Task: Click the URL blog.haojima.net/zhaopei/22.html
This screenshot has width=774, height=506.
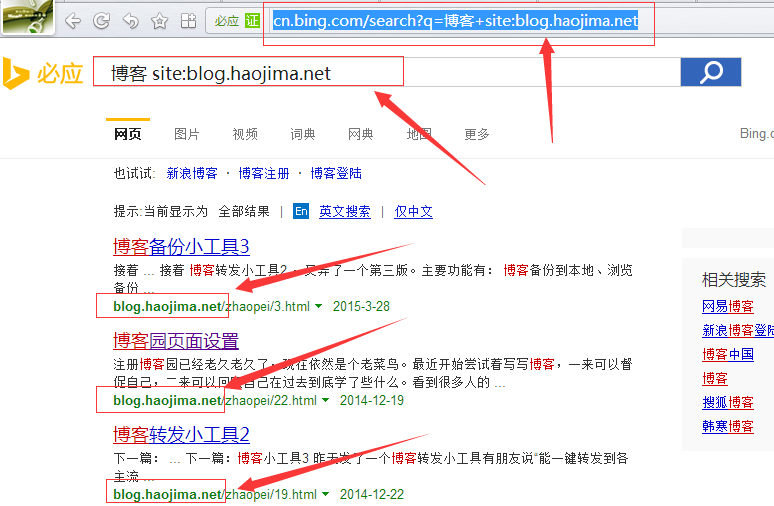Action: 215,400
